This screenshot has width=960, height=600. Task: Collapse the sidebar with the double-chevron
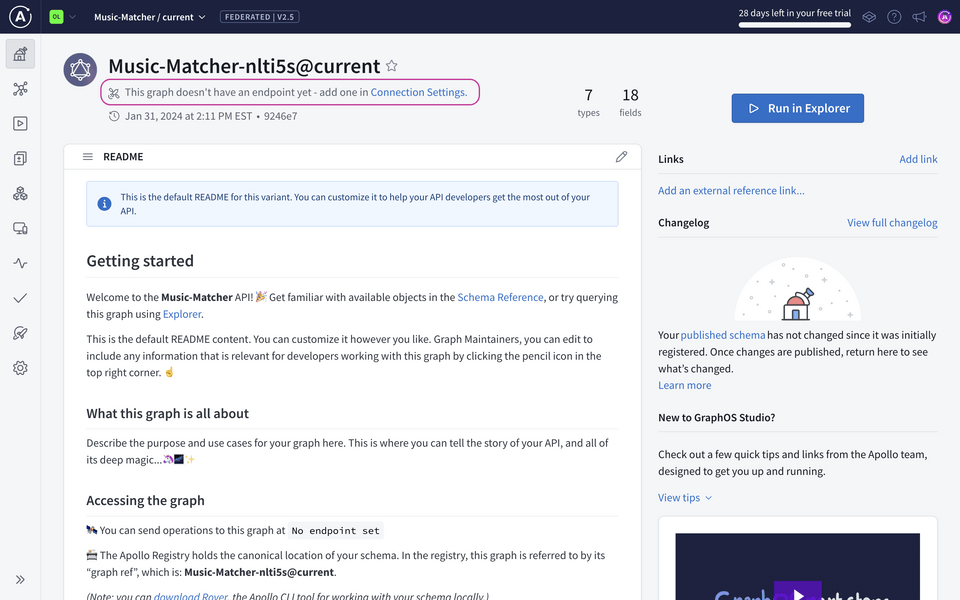pos(20,578)
